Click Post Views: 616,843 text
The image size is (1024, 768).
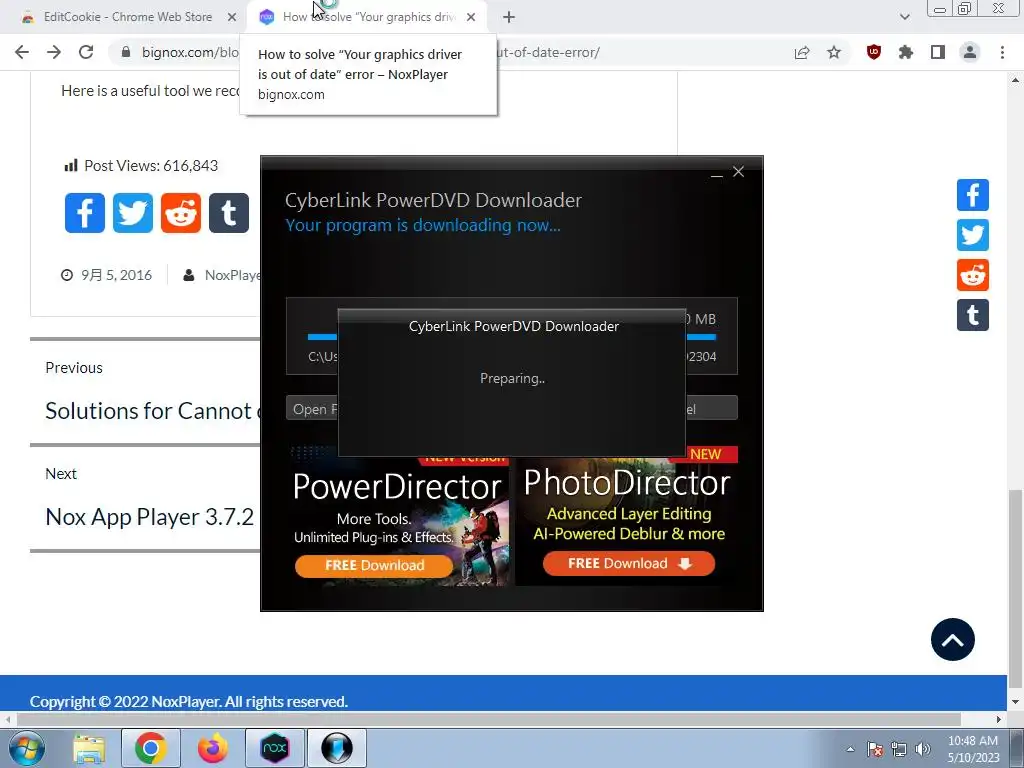coord(151,166)
